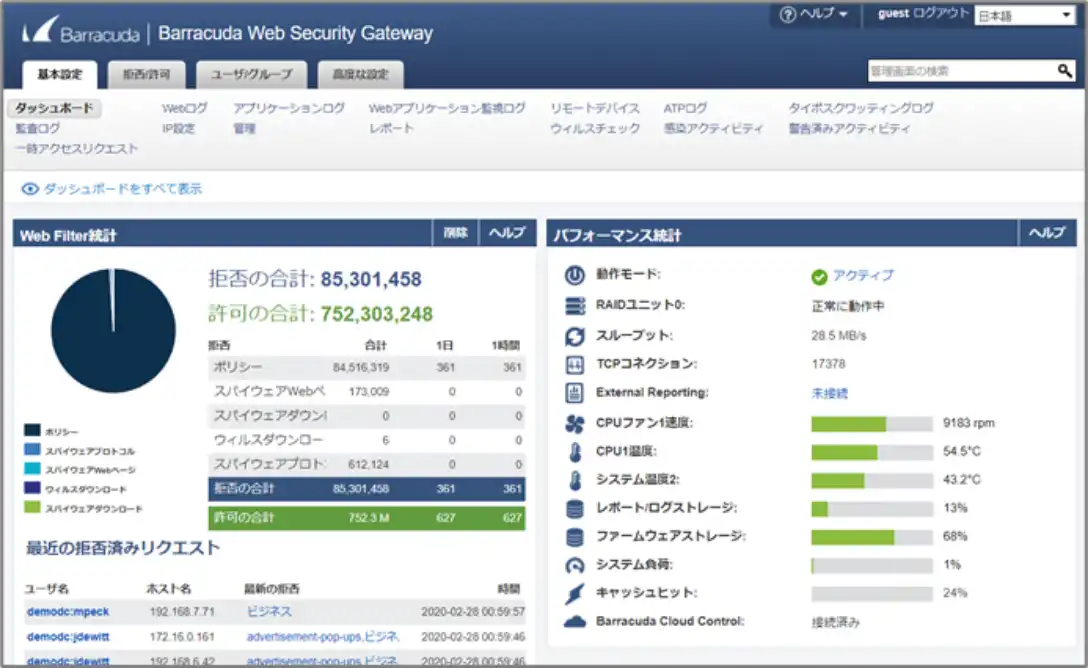Click the ポリシー row value 84,516,319
Viewport: 1088px width, 668px height.
[361, 368]
